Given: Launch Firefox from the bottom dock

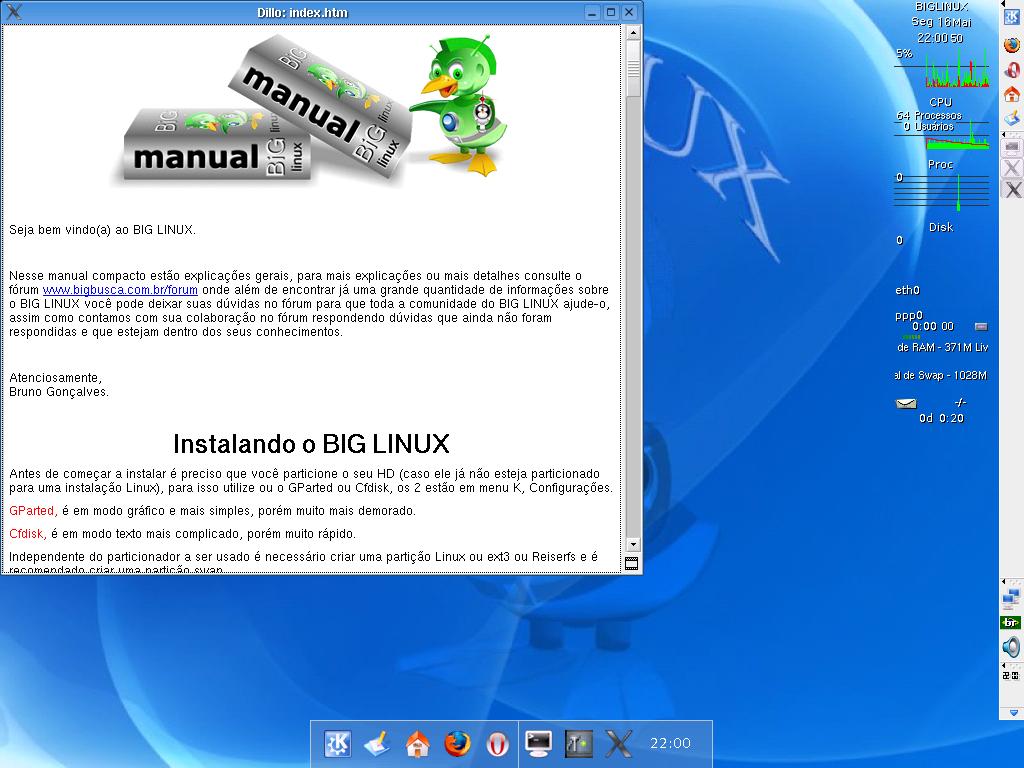Looking at the screenshot, I should point(457,743).
